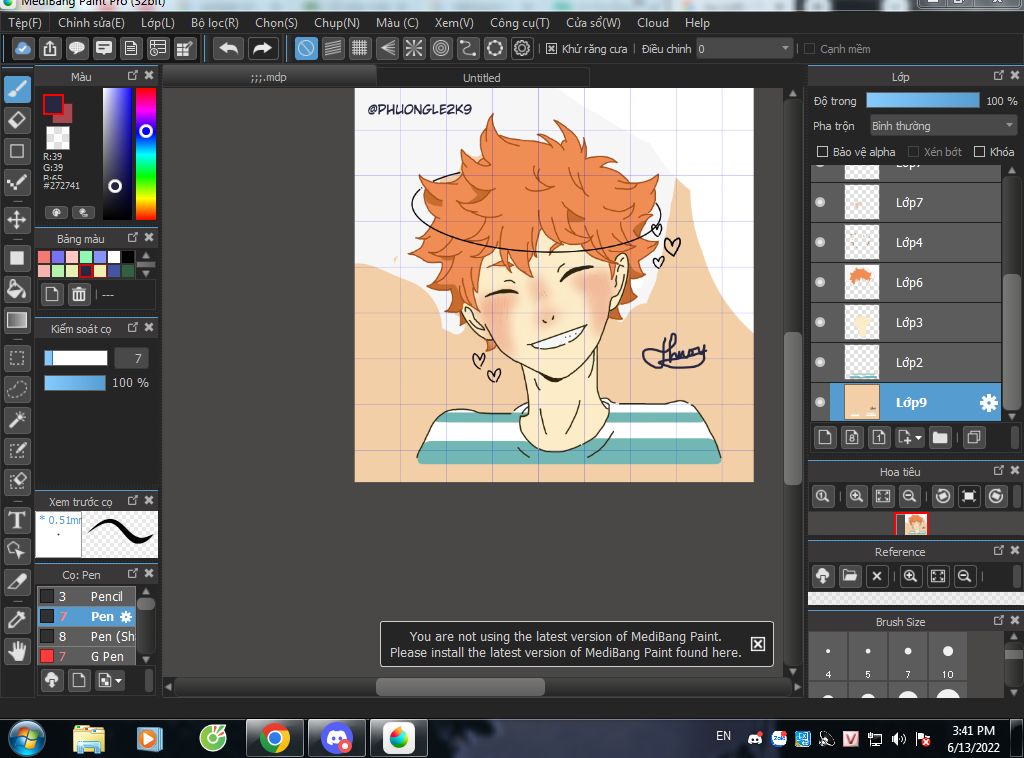Switch to the Untitled tab
Screen dimensions: 1024x758
(x=482, y=77)
